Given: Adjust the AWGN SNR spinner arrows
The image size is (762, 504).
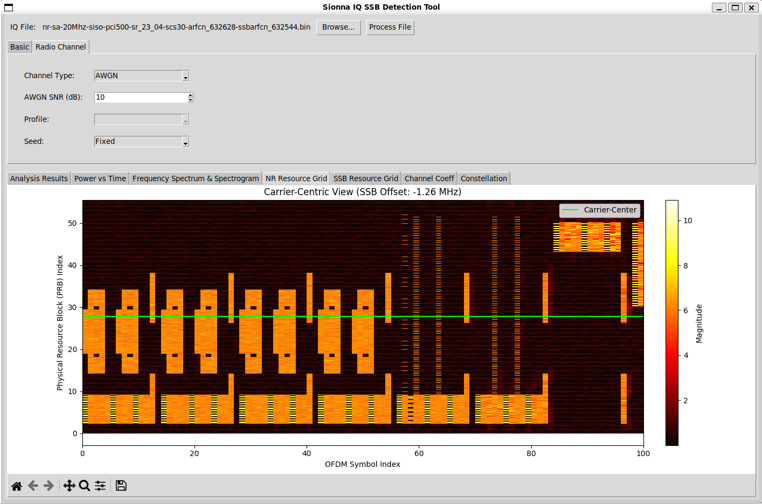Looking at the screenshot, I should [x=190, y=98].
